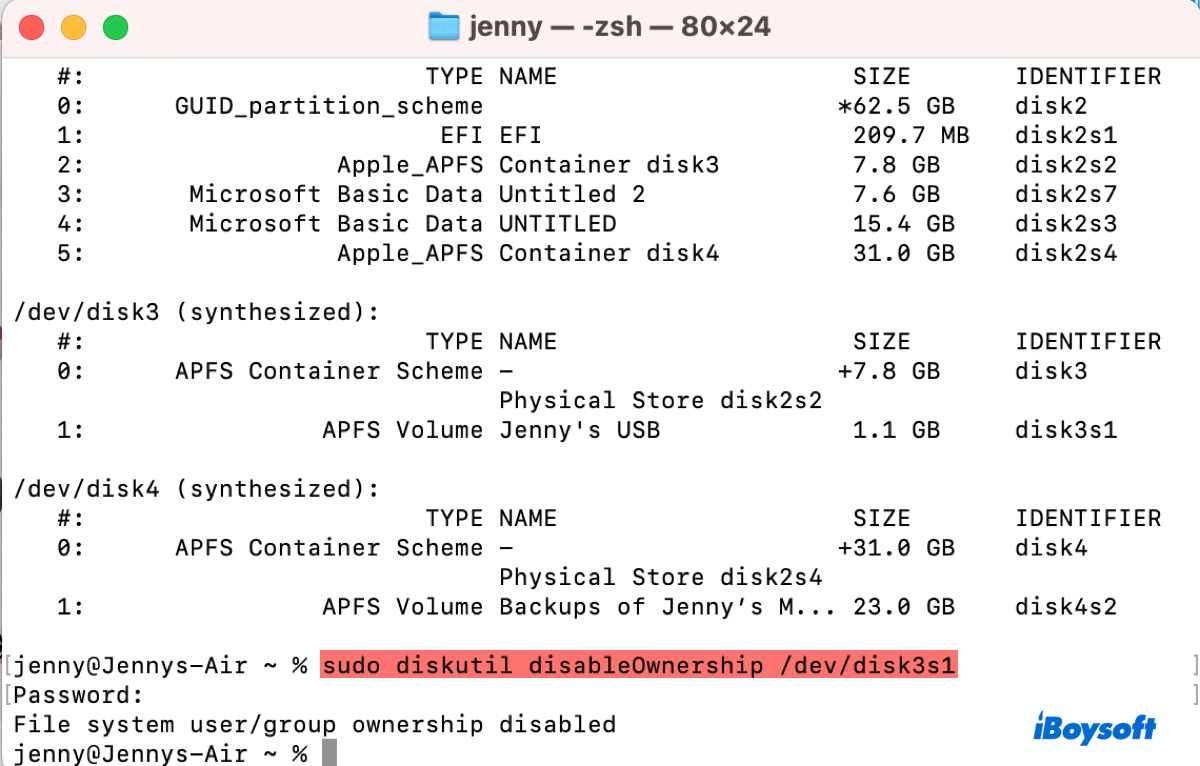Click the GUID_partition_scheme row
This screenshot has height=766, width=1200.
(x=330, y=105)
